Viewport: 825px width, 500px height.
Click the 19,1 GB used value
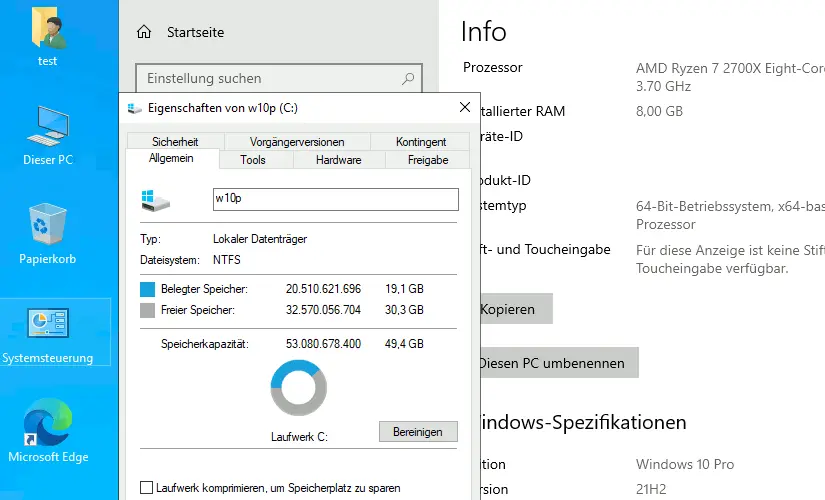pos(404,289)
